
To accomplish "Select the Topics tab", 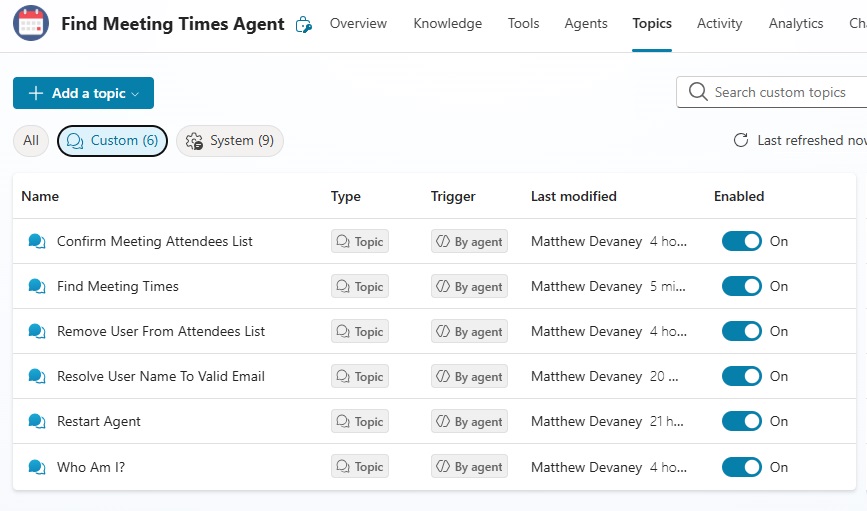I will pos(652,24).
